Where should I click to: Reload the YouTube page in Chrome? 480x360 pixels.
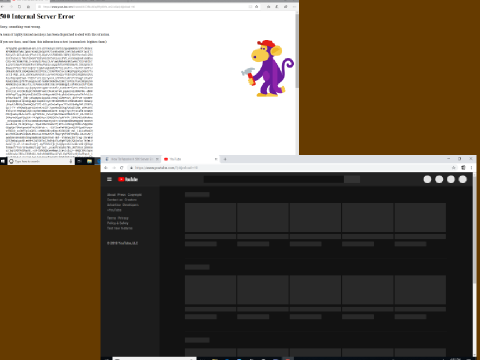tap(122, 168)
